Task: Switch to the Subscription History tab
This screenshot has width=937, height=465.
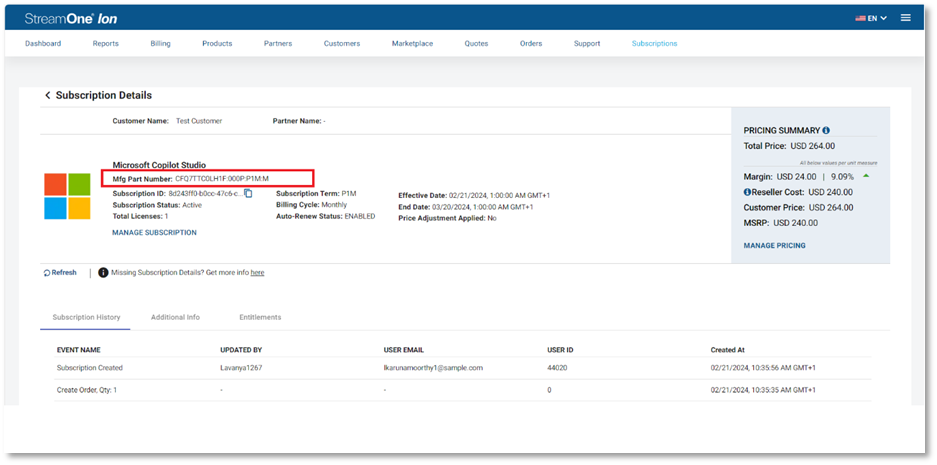Action: (85, 317)
